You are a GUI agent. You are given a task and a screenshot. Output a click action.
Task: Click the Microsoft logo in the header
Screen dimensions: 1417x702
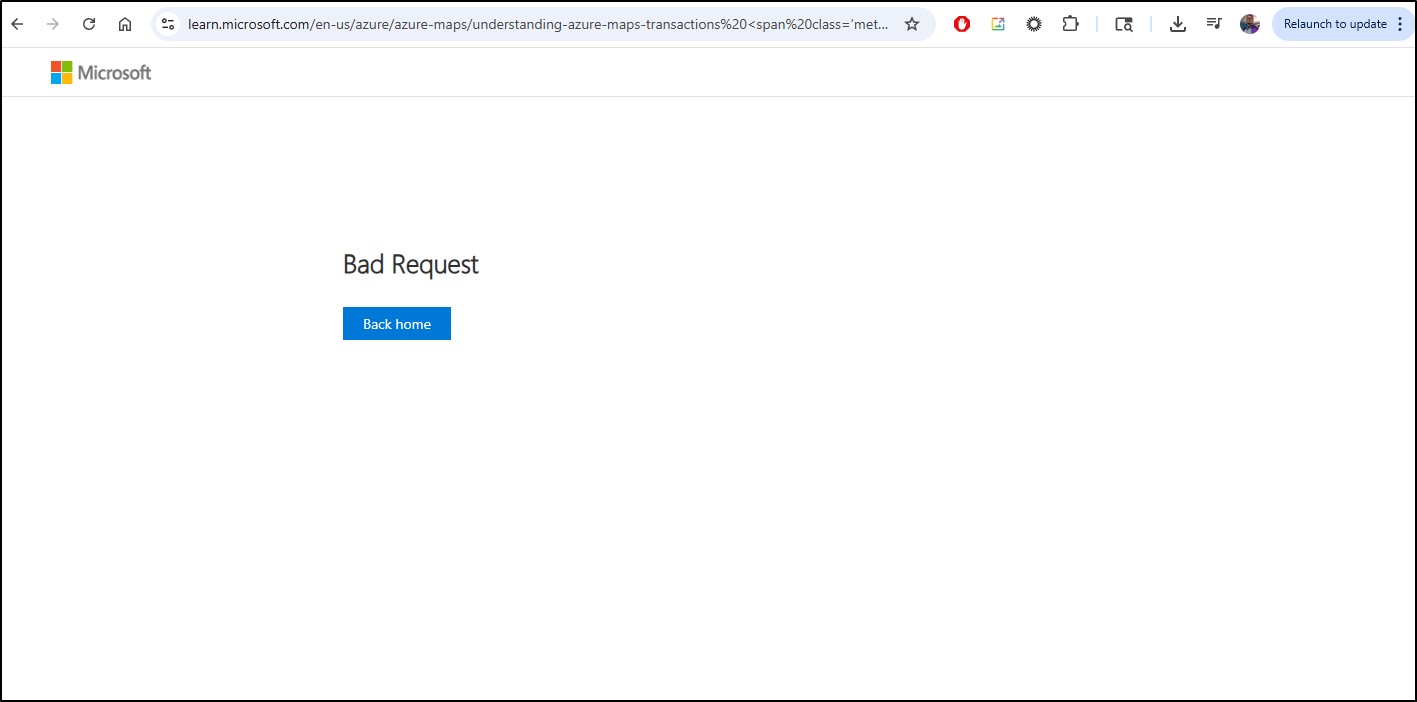[x=101, y=72]
